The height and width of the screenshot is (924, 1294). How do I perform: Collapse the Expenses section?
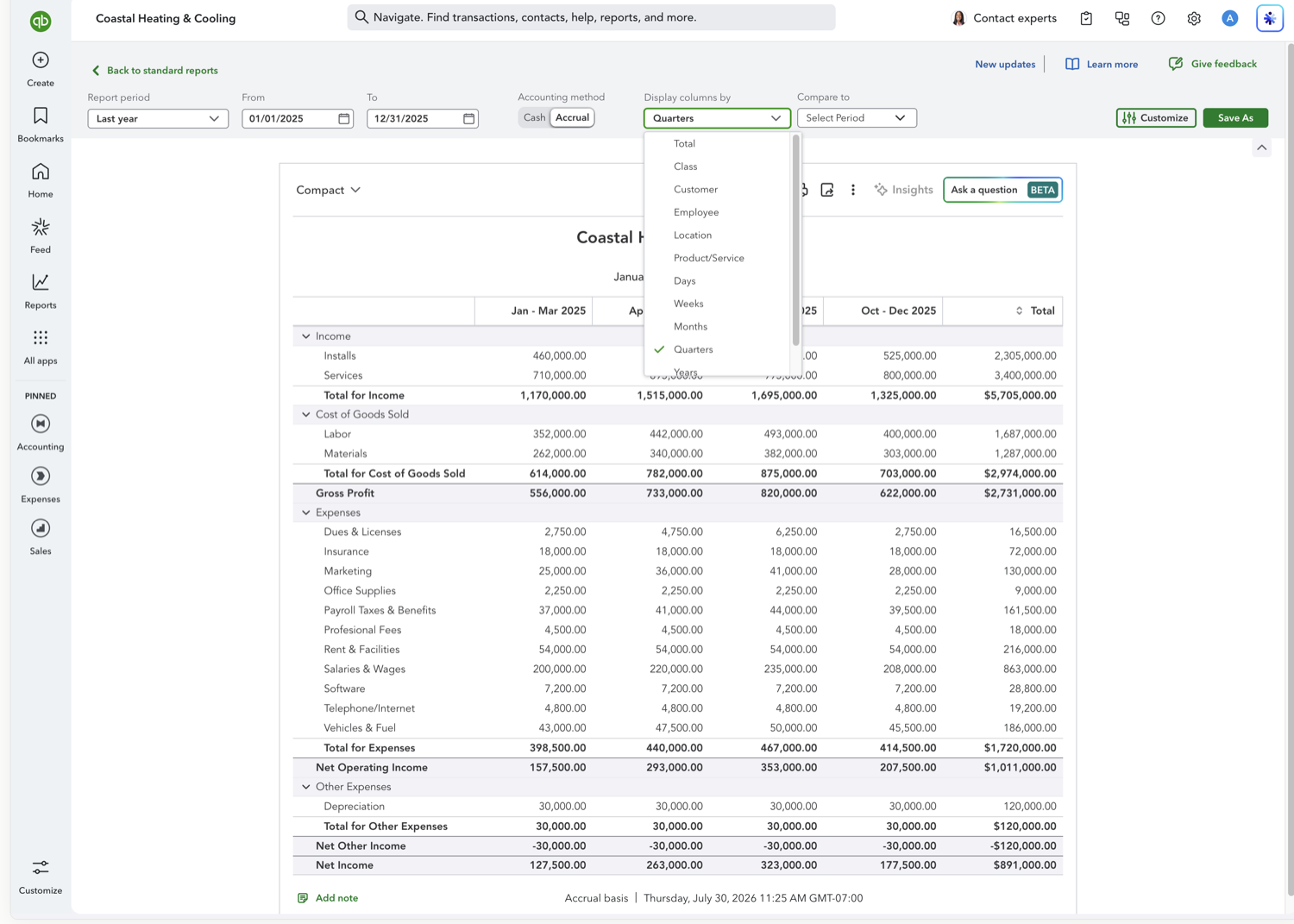306,512
